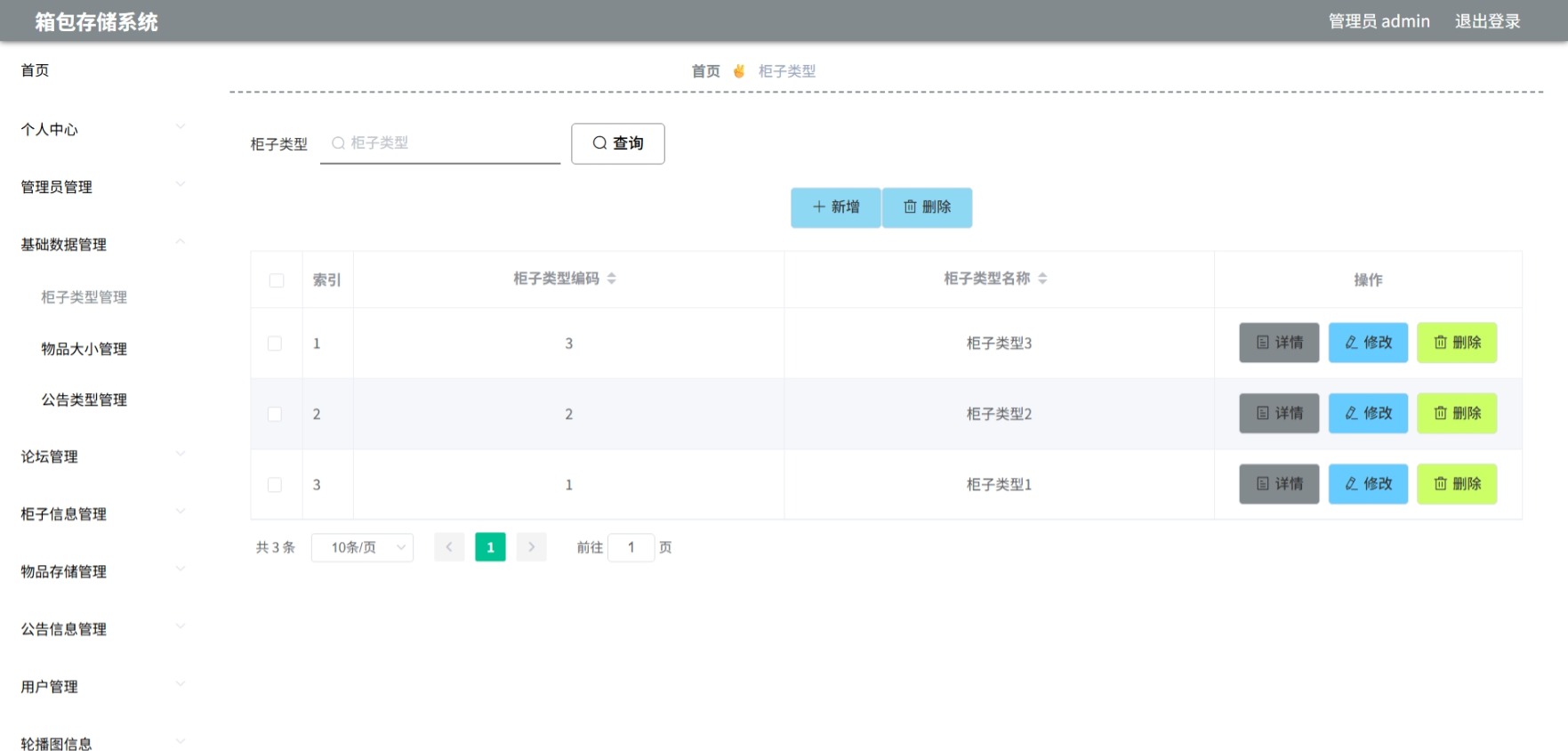The image size is (1568, 751).
Task: Click the 详情 document icon for 柜子类型1
Action: [x=1262, y=484]
